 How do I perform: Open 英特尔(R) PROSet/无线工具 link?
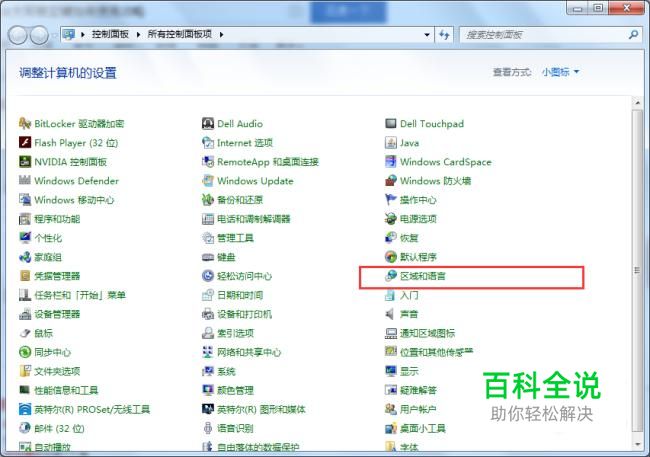pyautogui.click(x=92, y=409)
